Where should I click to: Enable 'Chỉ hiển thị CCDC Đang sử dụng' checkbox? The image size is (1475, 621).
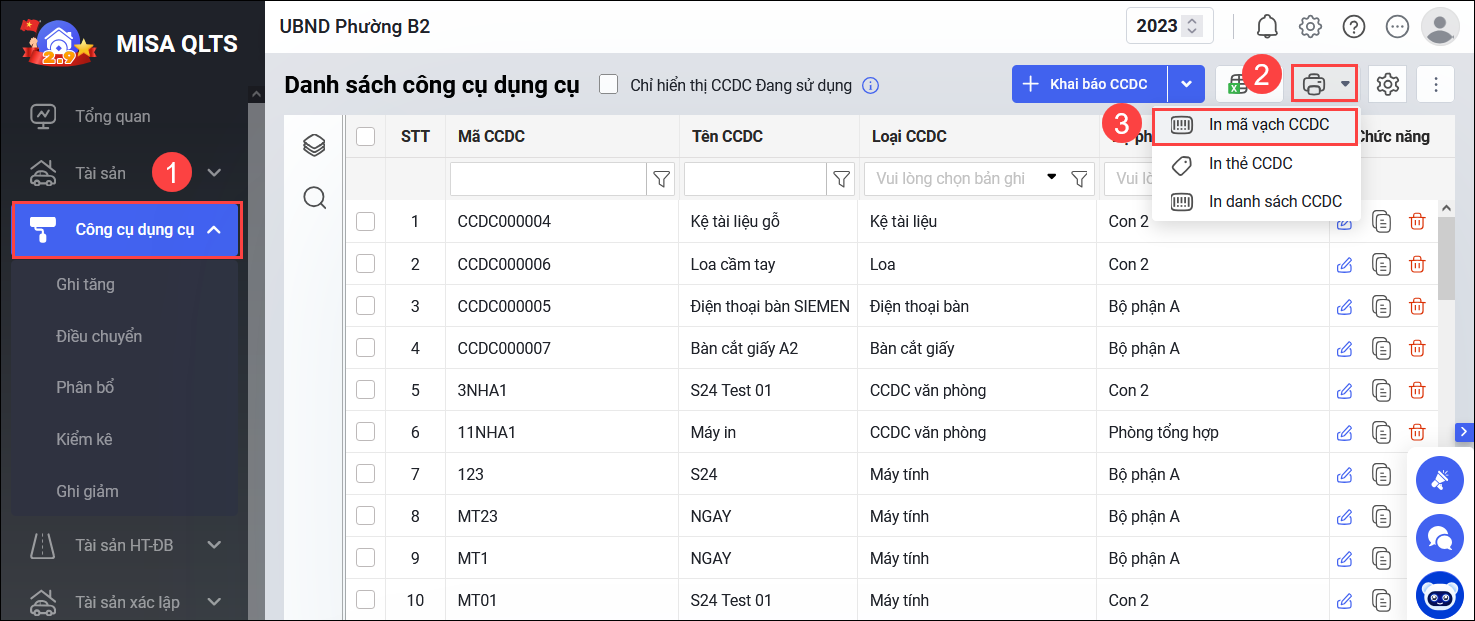(608, 85)
